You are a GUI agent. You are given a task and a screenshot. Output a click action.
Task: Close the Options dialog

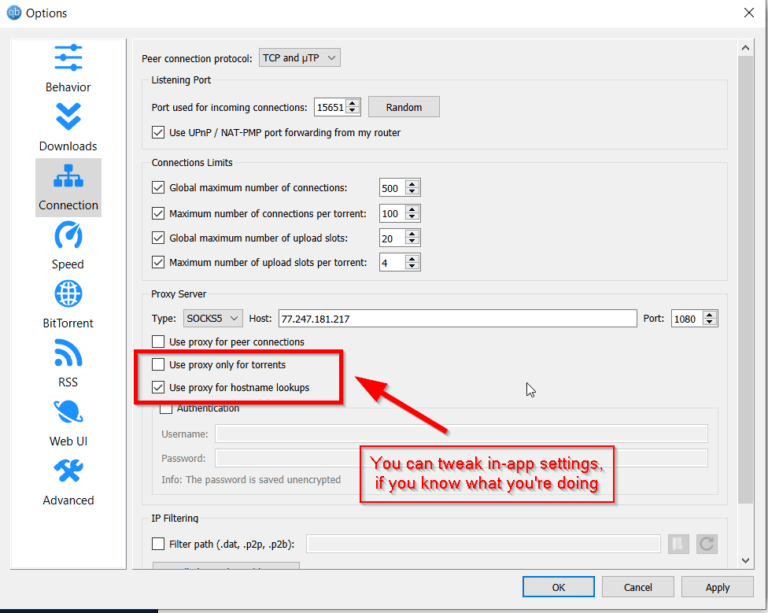749,13
